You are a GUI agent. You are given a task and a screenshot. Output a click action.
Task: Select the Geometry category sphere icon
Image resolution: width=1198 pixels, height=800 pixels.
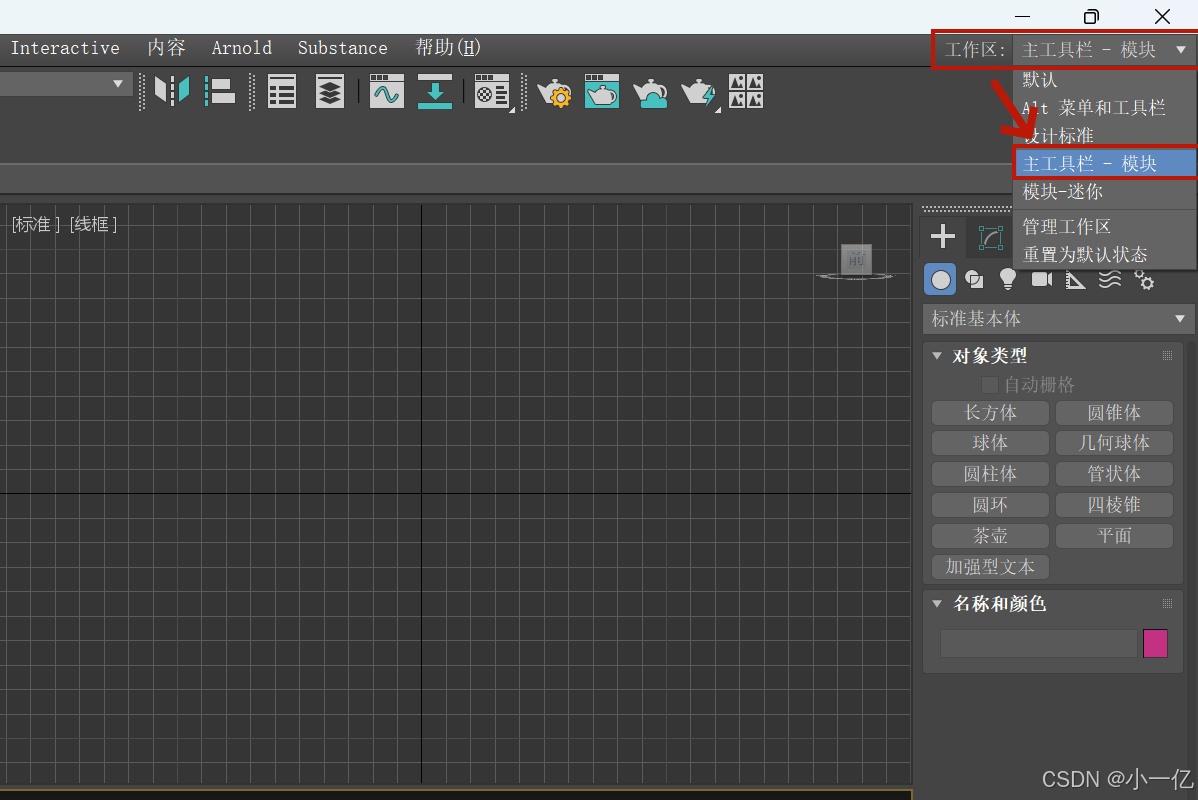coord(941,280)
